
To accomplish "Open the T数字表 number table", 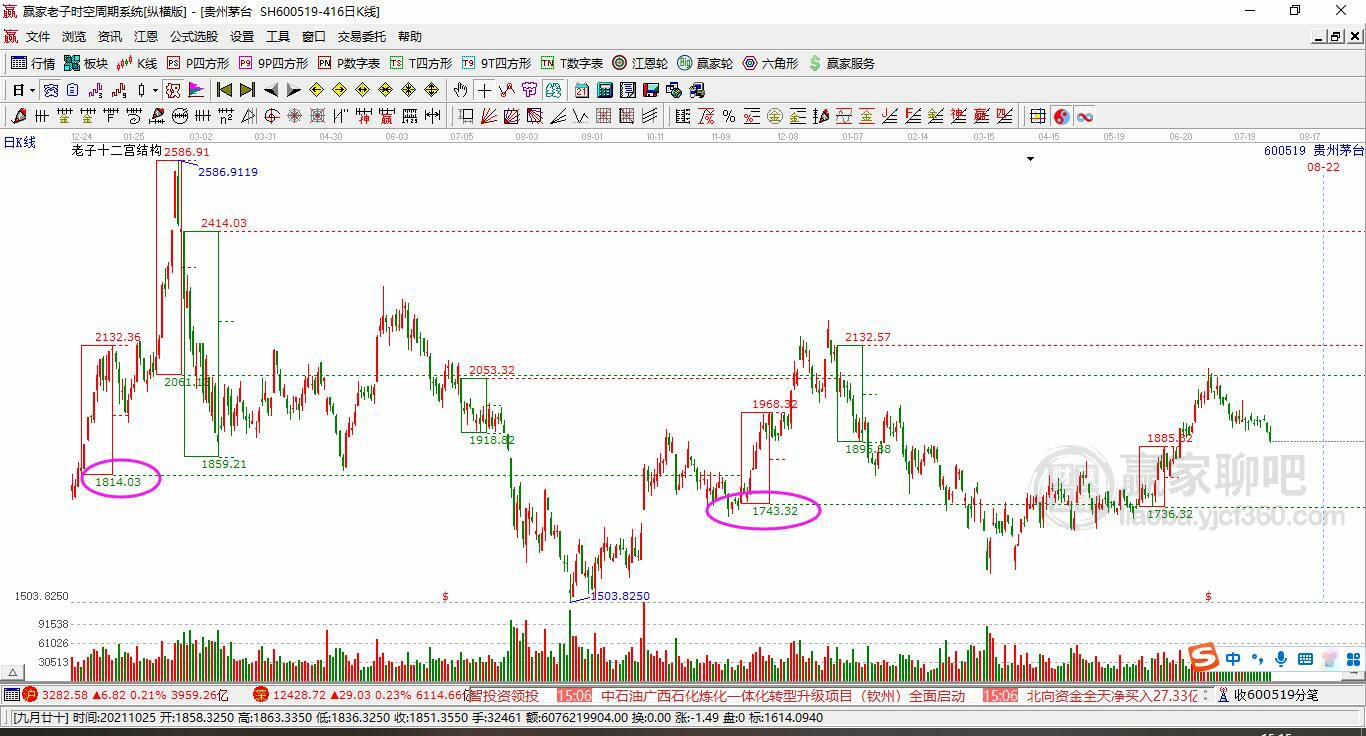I will (572, 63).
